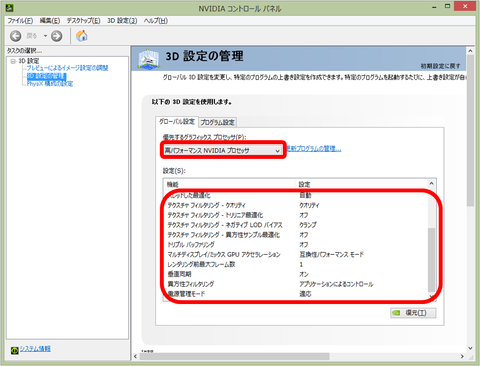Go to the Home screen via house icon

click(82, 36)
